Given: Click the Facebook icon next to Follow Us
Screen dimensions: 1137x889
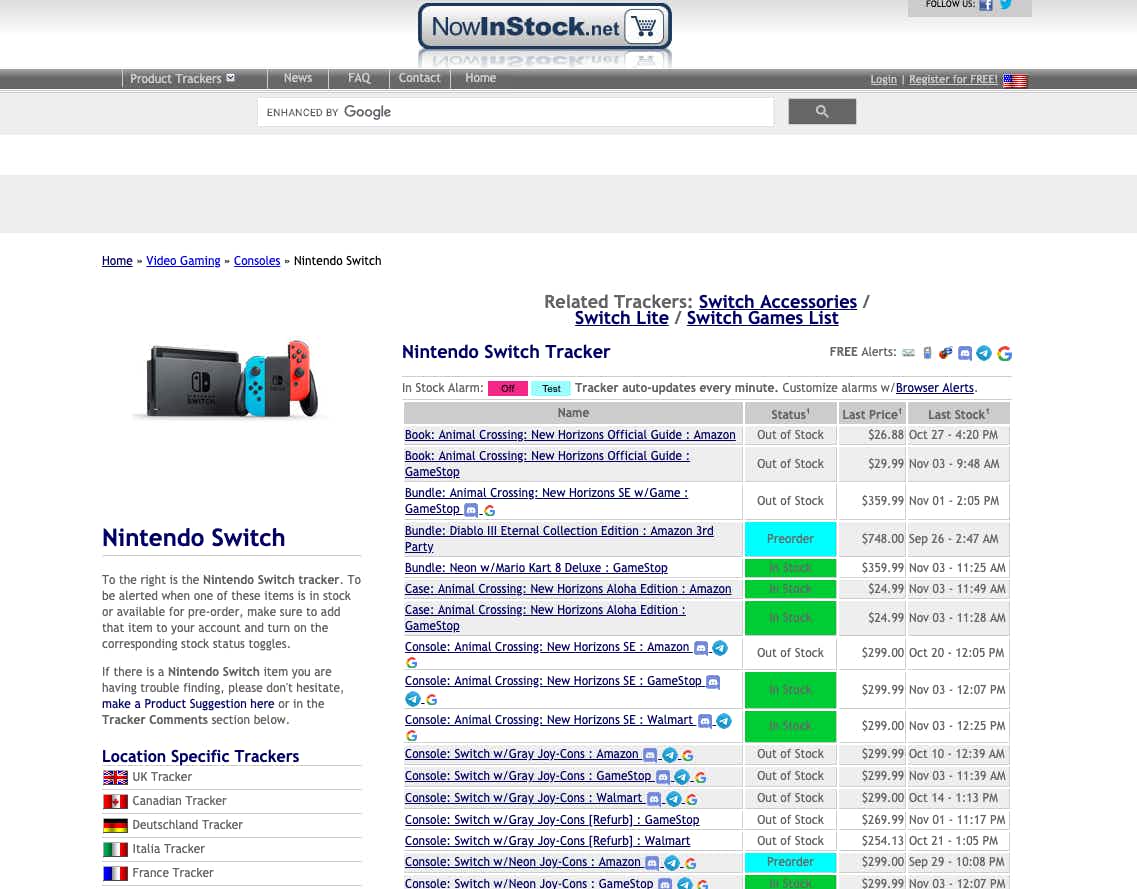Looking at the screenshot, I should coord(986,5).
